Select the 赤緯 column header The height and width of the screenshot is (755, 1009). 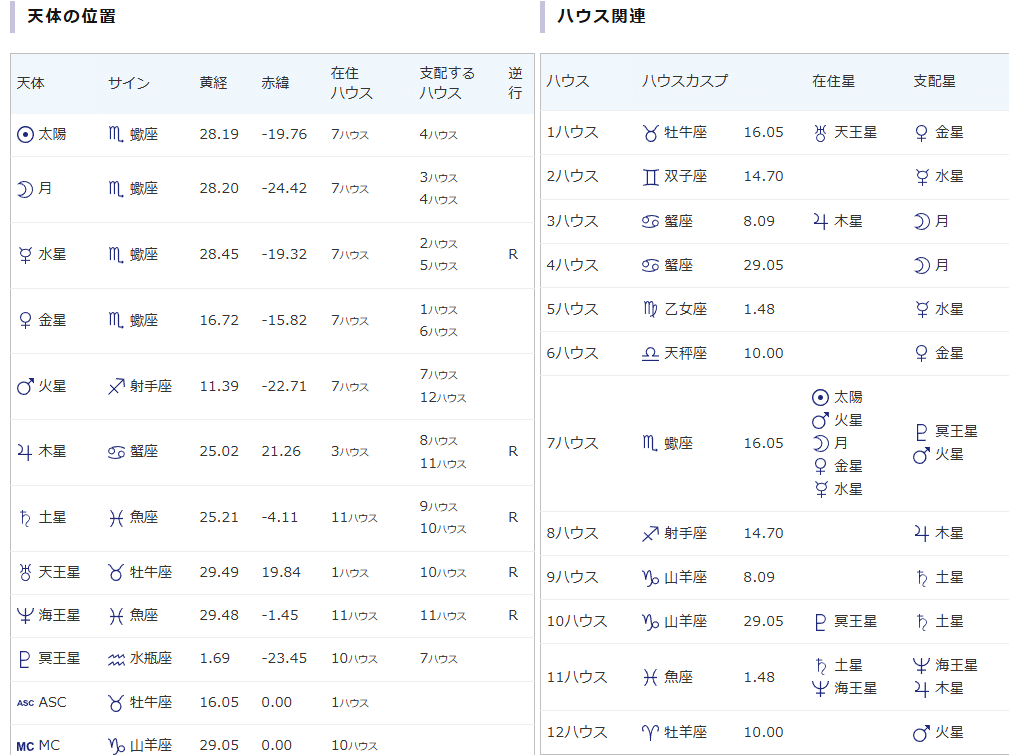[275, 83]
